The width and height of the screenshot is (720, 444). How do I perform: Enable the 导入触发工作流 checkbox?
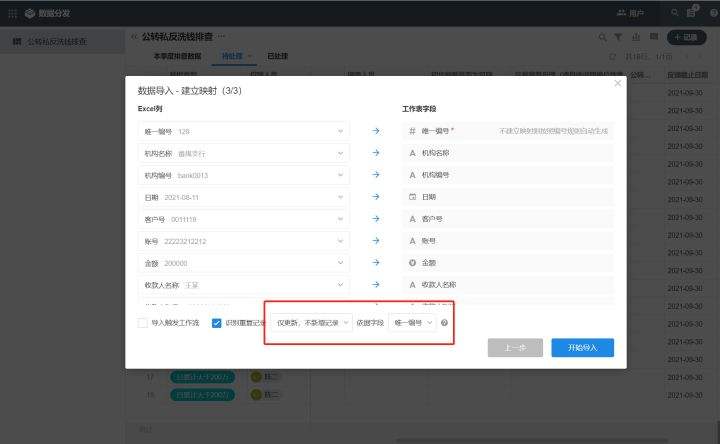click(x=142, y=323)
